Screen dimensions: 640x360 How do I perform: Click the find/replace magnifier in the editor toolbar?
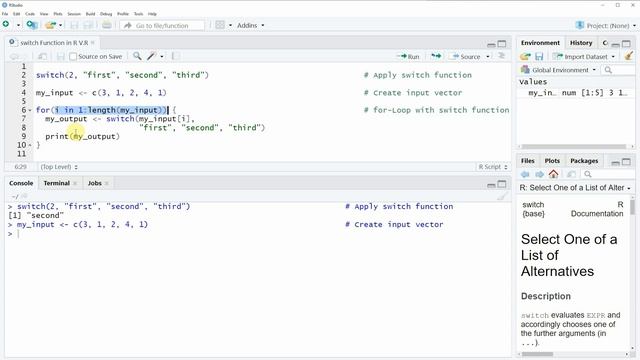[x=138, y=56]
